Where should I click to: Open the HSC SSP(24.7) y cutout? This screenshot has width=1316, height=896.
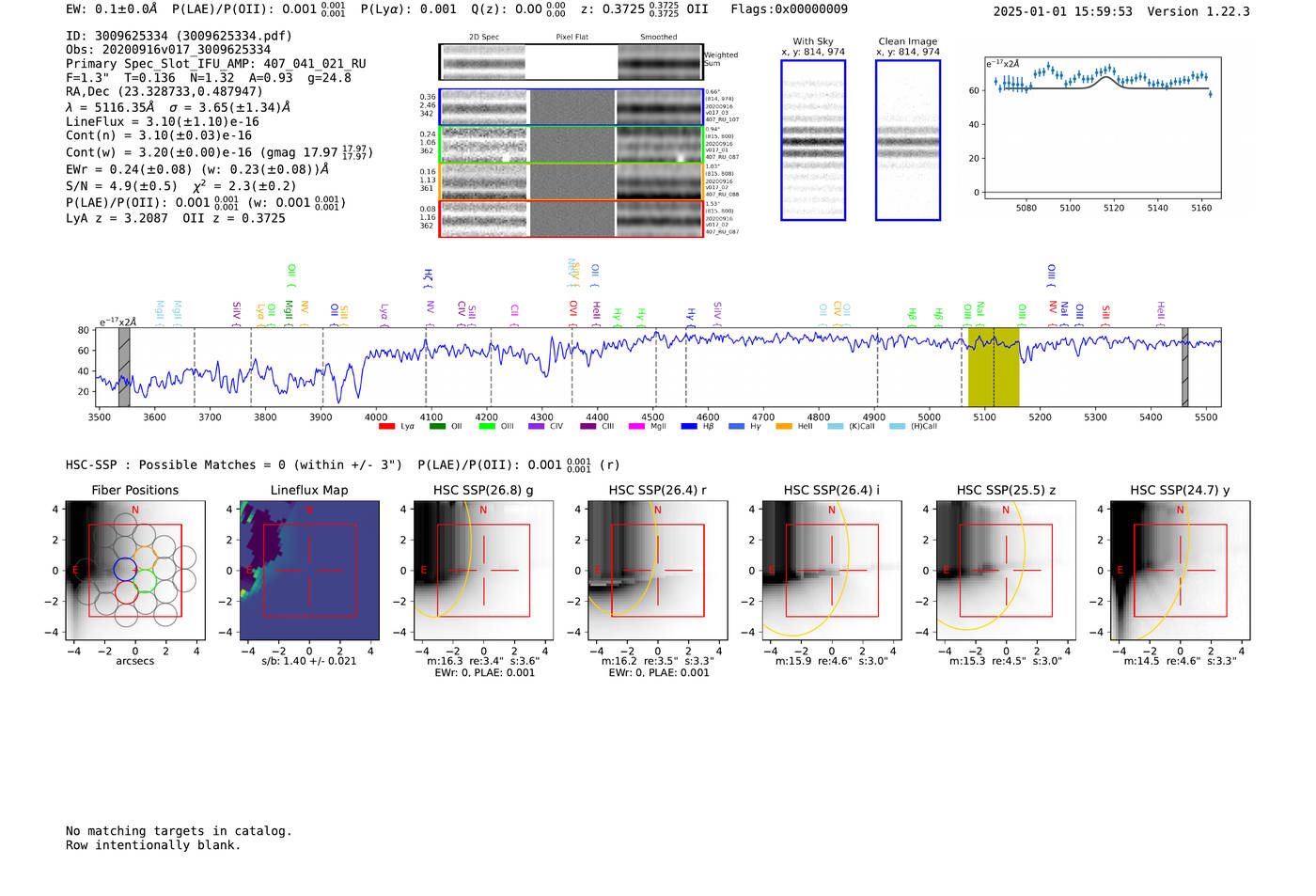click(1181, 571)
